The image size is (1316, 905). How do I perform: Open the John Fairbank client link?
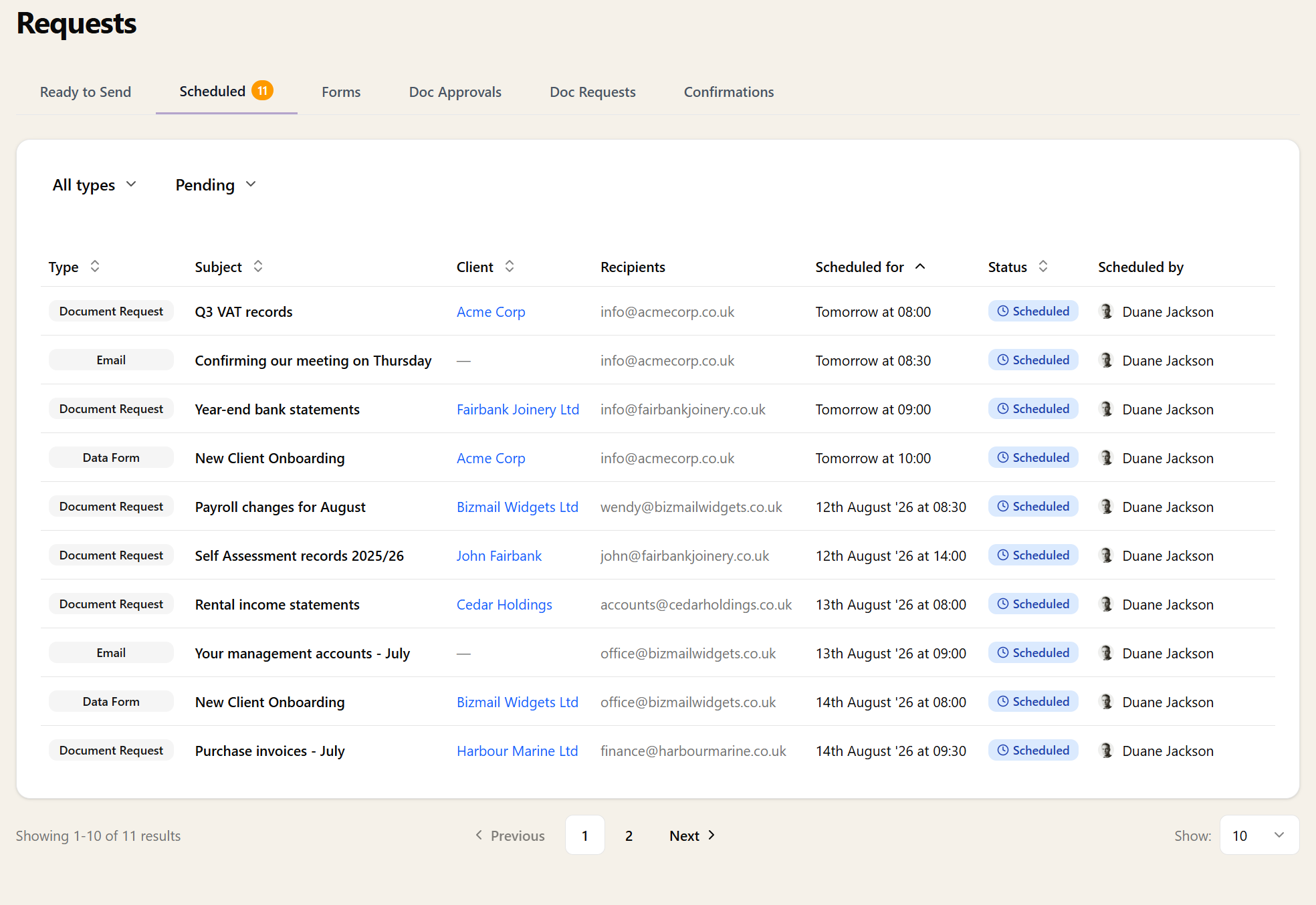pos(499,556)
